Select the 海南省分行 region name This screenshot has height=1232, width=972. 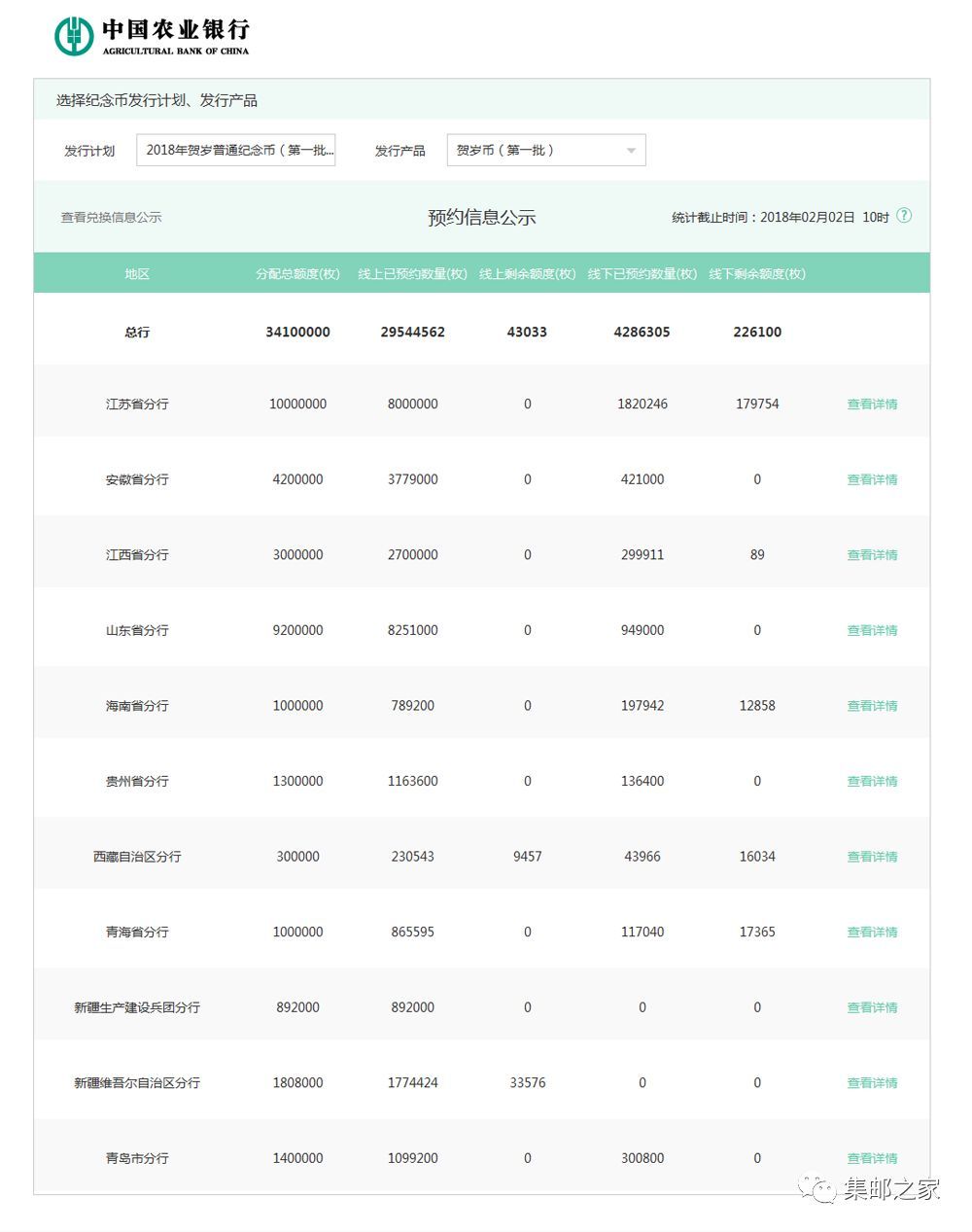tap(137, 706)
